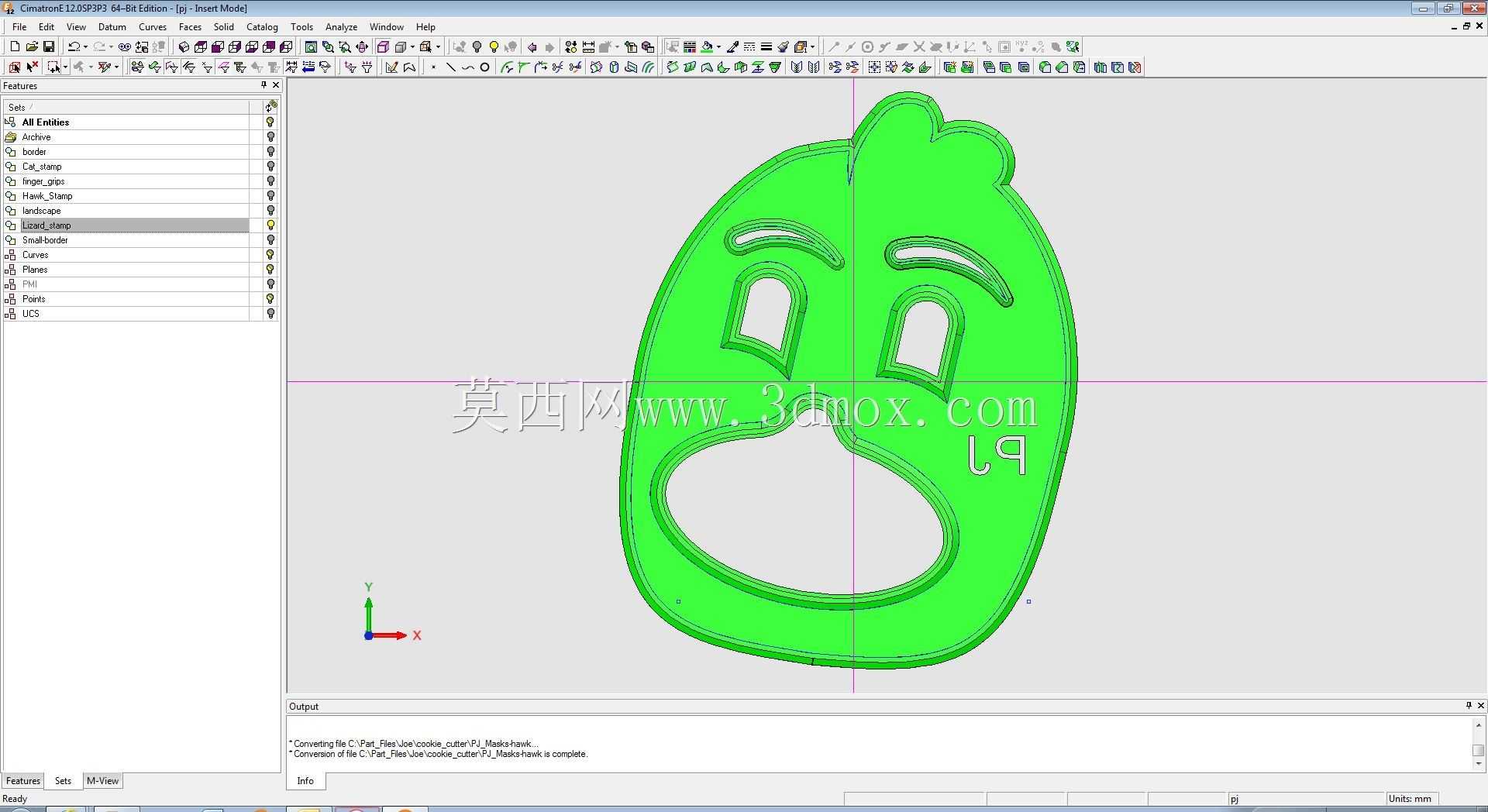The height and width of the screenshot is (812, 1488).
Task: Click the red X unselect-all cursor icon
Action: [32, 67]
